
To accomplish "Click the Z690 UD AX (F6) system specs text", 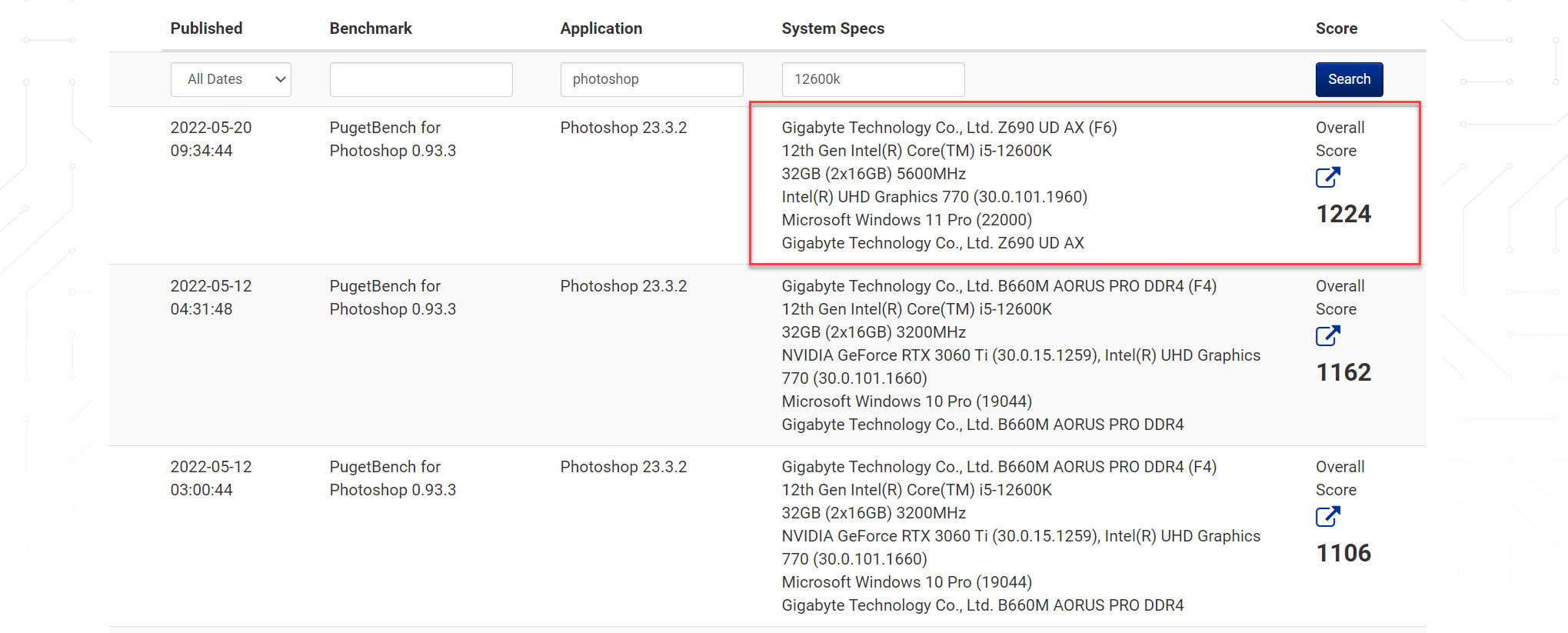I will (949, 128).
